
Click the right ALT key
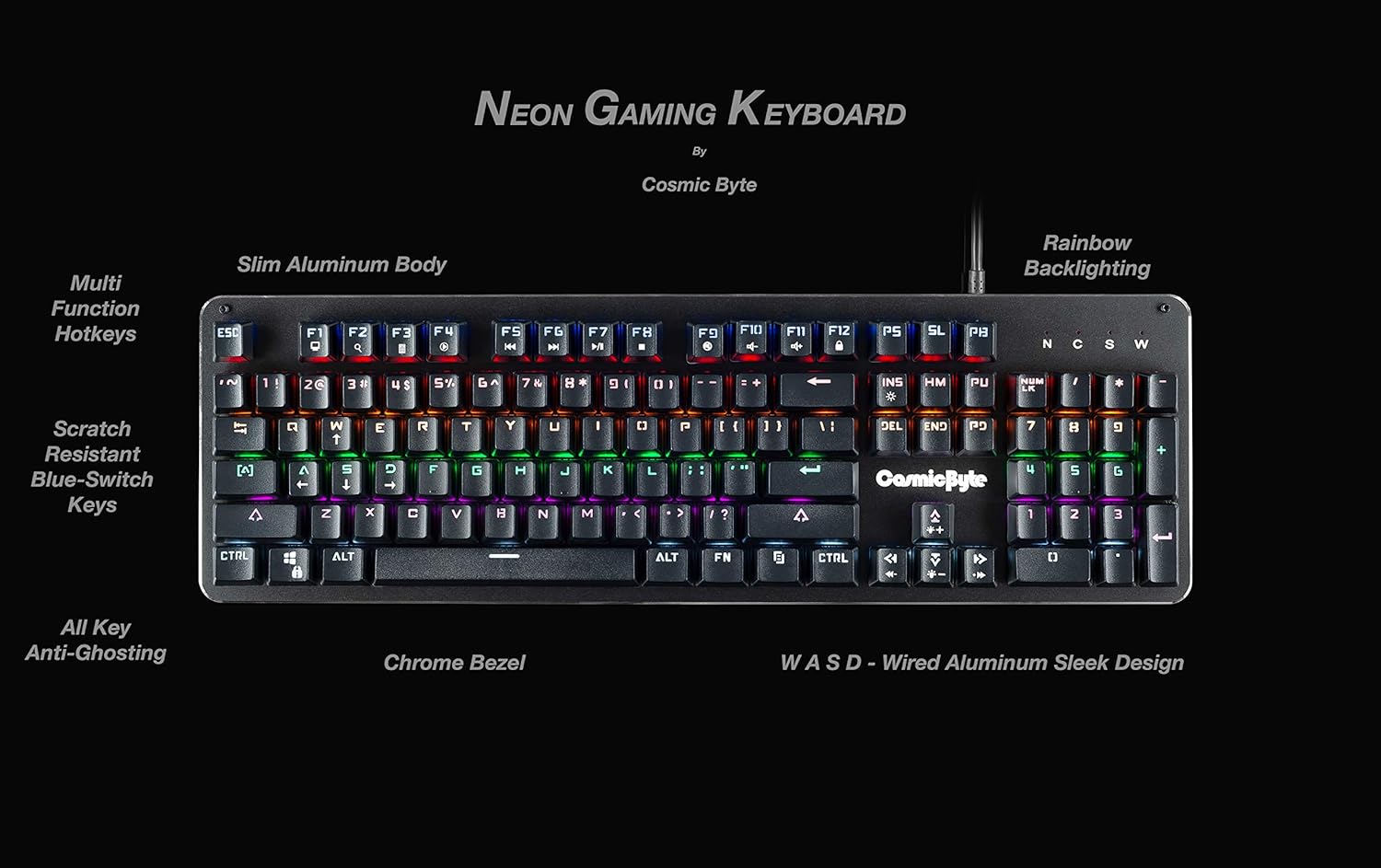pos(667,564)
